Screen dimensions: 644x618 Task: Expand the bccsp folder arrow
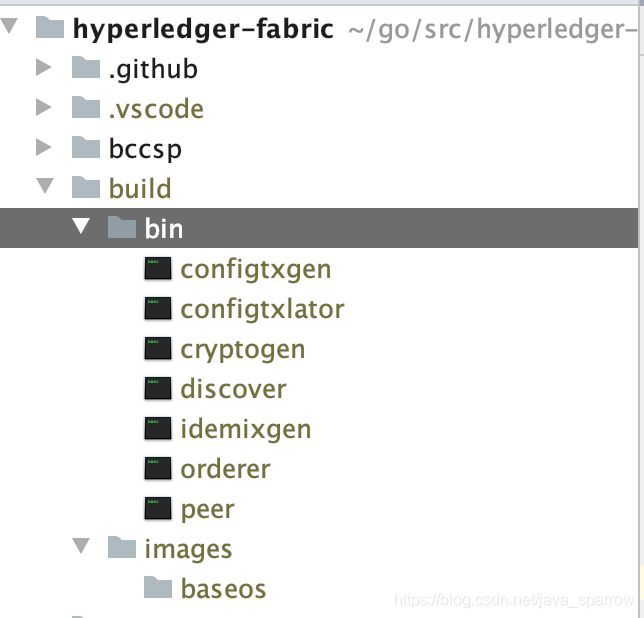44,147
